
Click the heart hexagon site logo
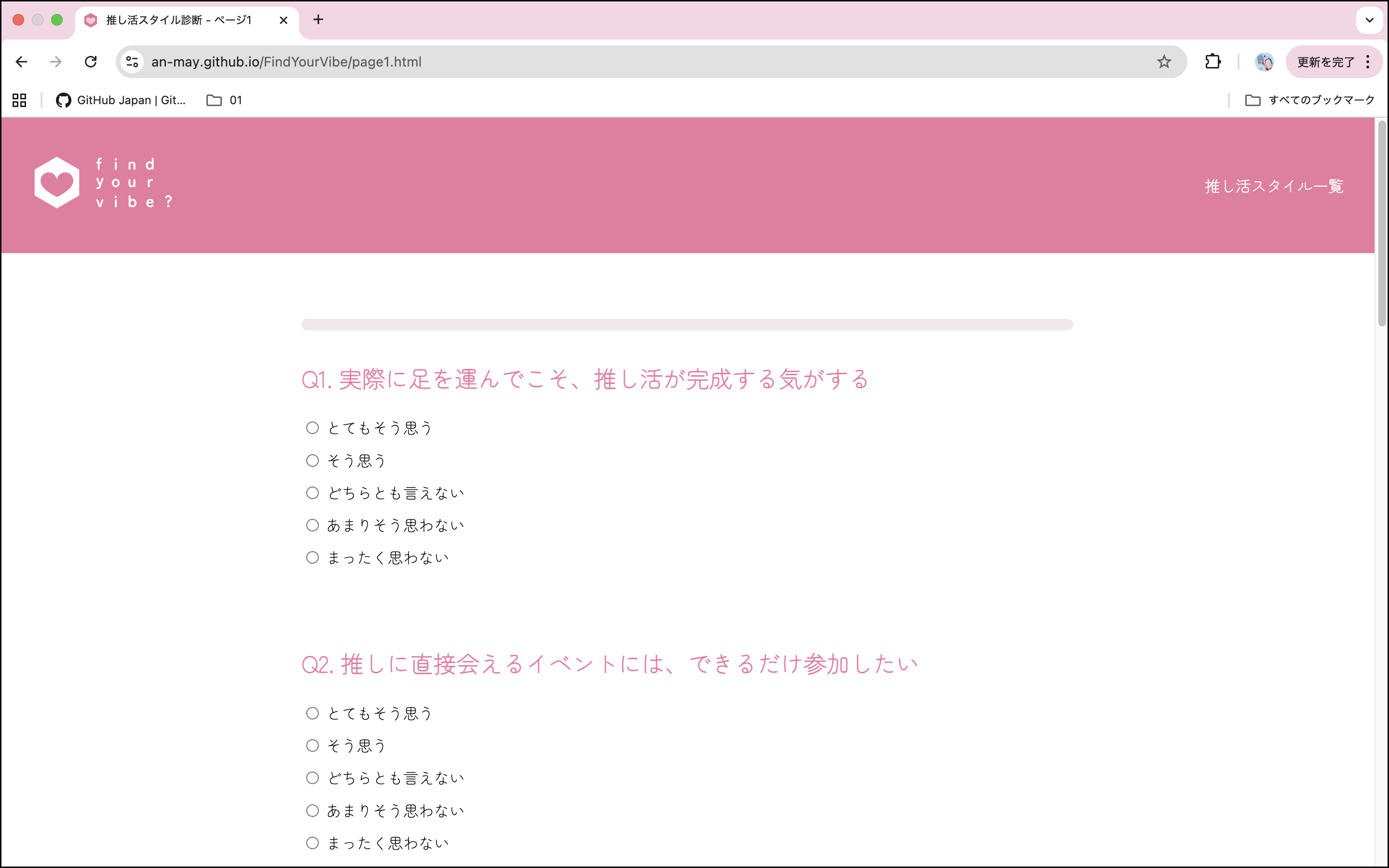pyautogui.click(x=57, y=183)
